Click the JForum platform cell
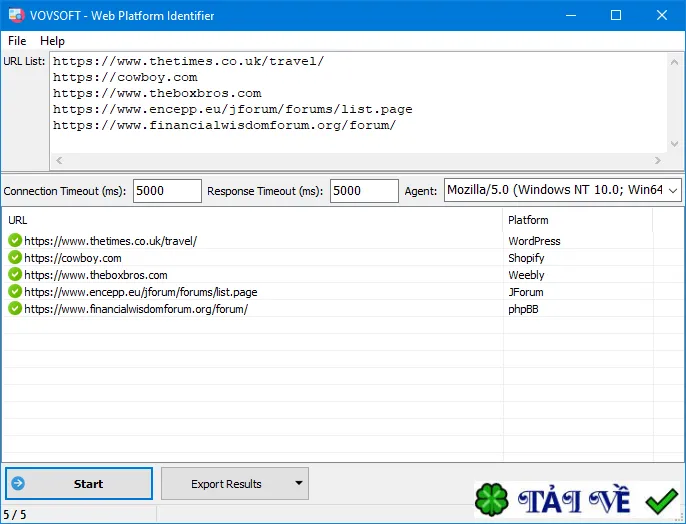686x524 pixels. [x=525, y=292]
